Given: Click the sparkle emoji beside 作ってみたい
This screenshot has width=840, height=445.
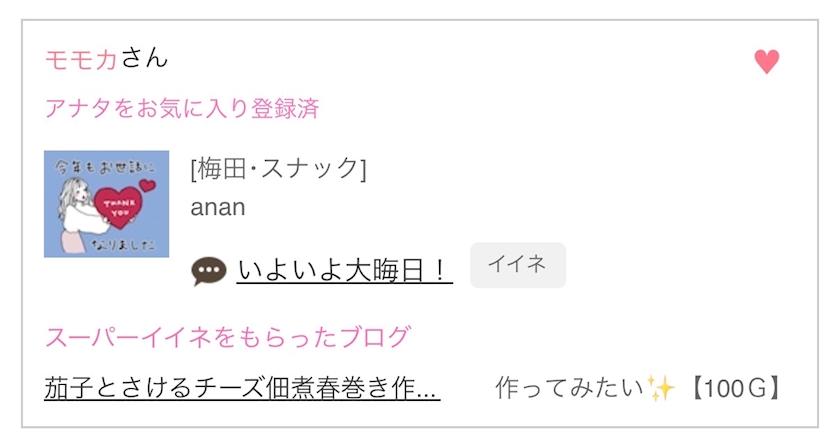Looking at the screenshot, I should click(x=661, y=388).
